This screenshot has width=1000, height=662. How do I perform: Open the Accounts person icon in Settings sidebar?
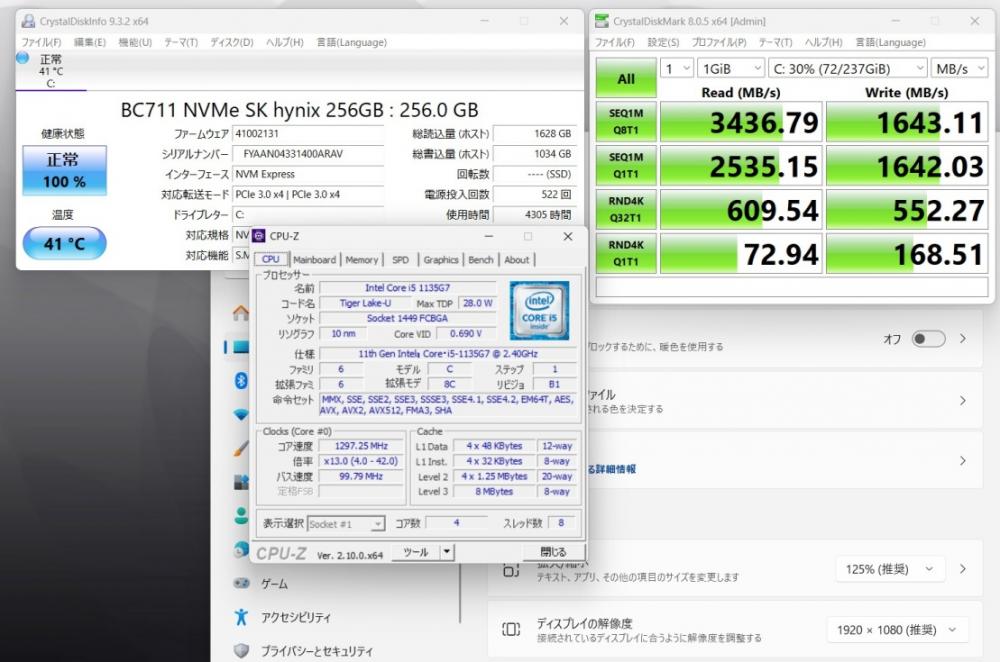pos(241,515)
